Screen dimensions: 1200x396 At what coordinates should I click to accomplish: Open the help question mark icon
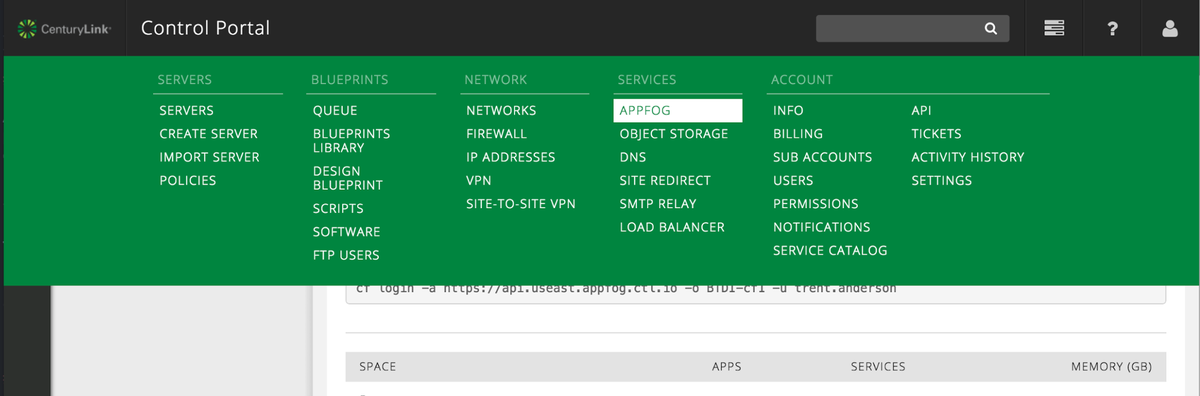coord(1112,29)
